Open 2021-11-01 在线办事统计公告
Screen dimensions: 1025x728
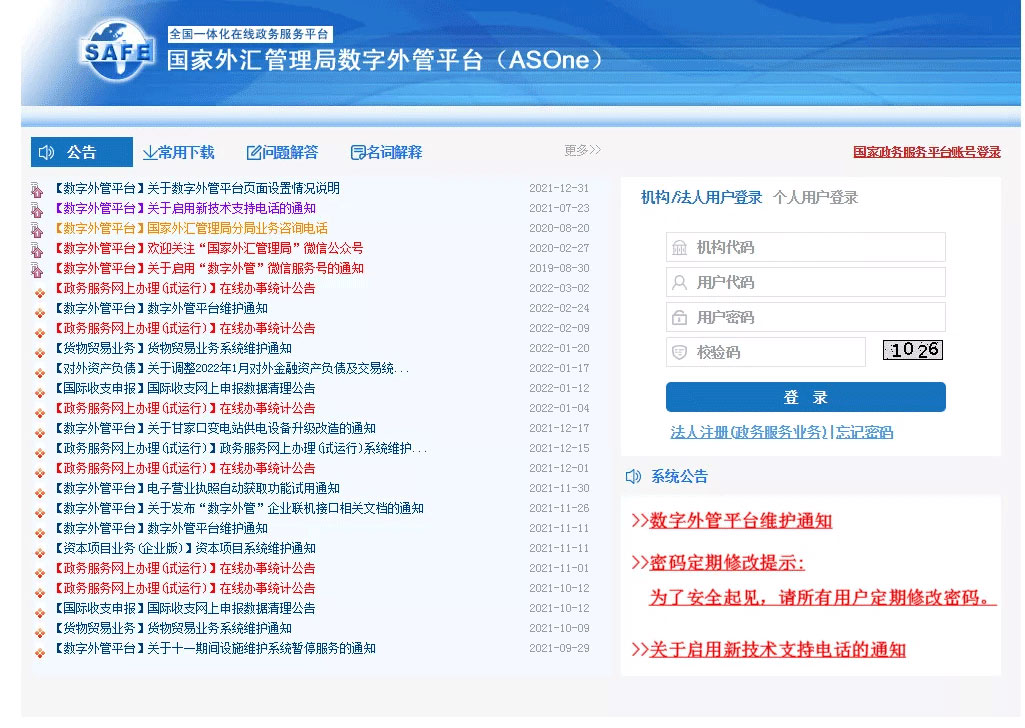pyautogui.click(x=184, y=569)
